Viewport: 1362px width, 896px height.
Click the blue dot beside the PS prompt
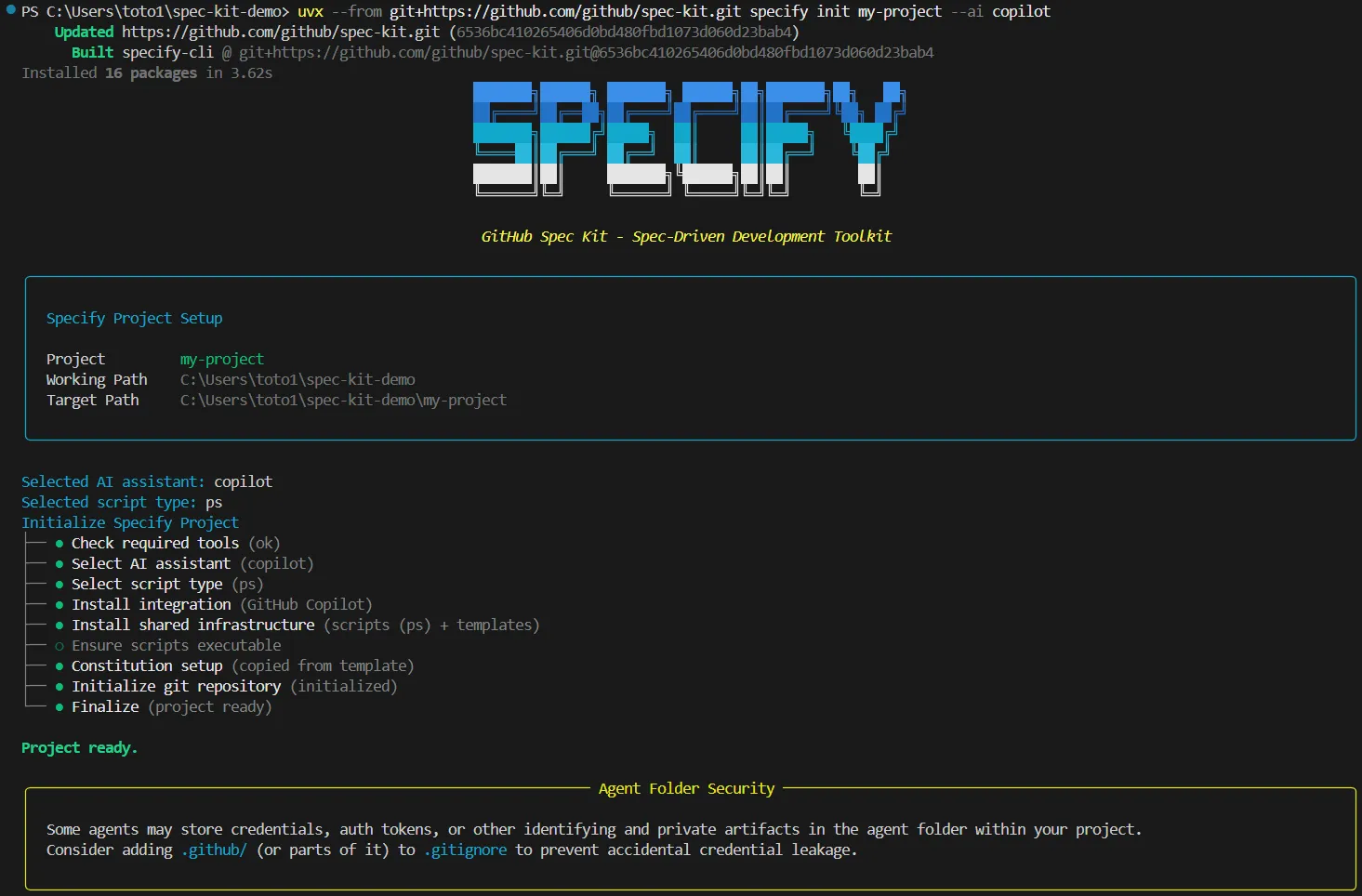11,10
